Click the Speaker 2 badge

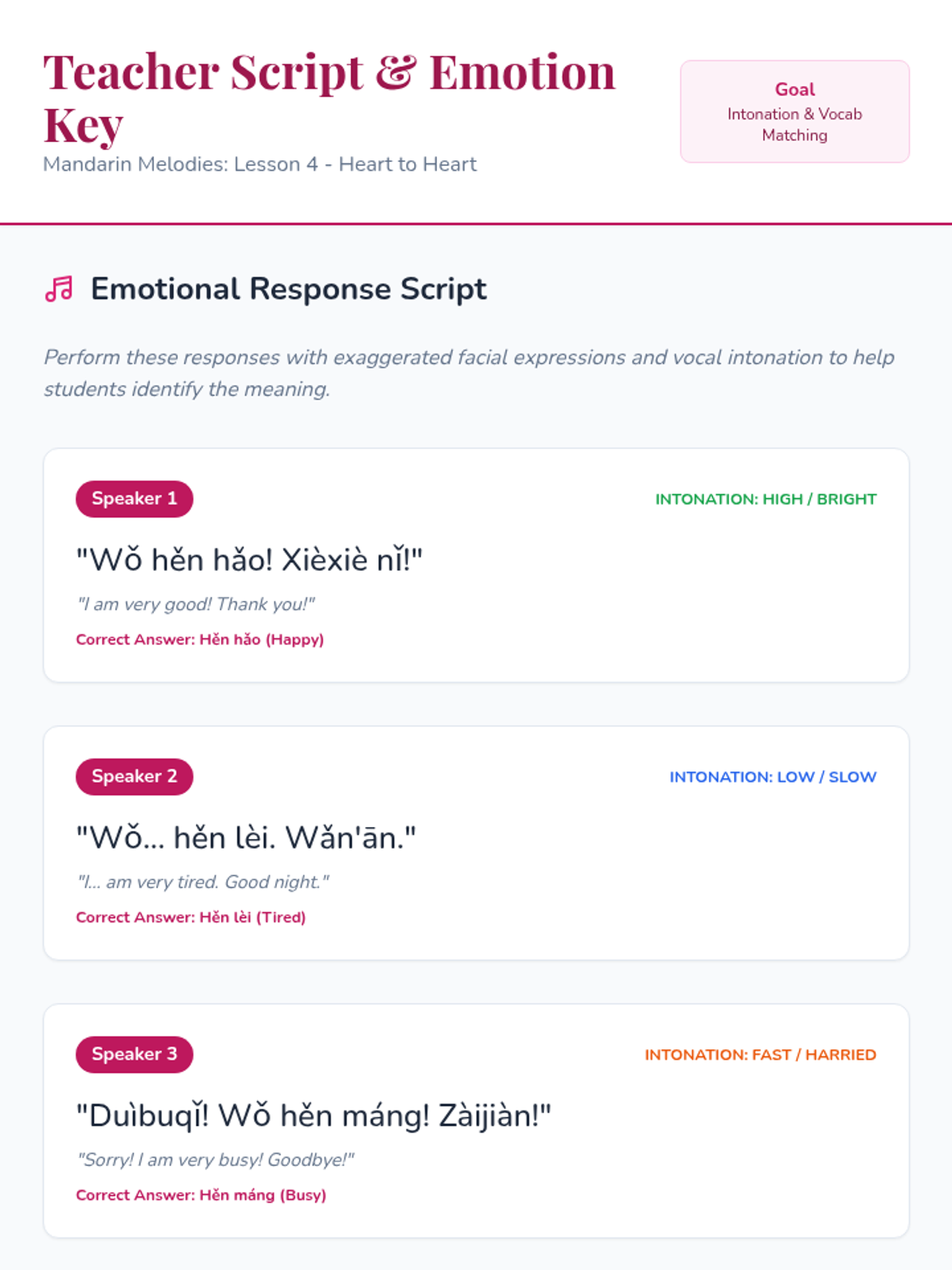click(134, 776)
